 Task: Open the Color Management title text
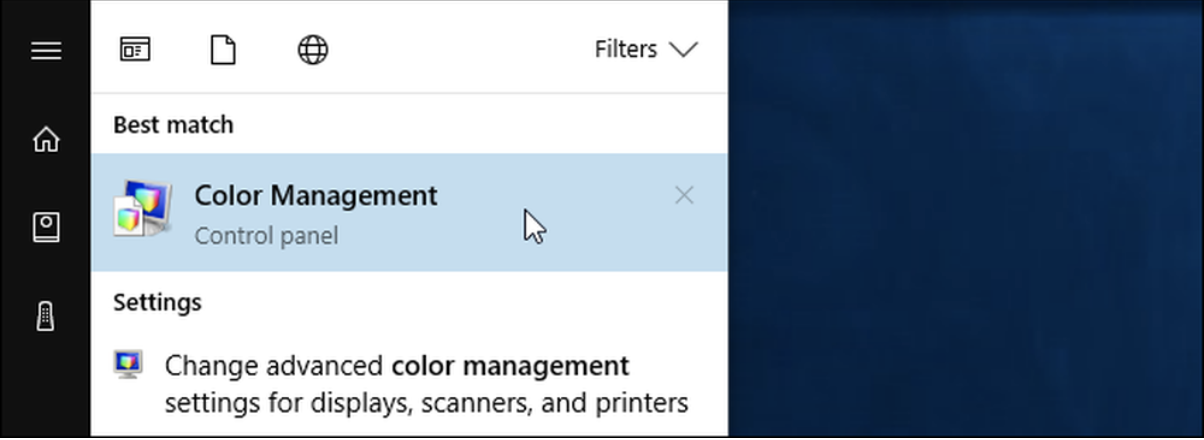pyautogui.click(x=316, y=195)
